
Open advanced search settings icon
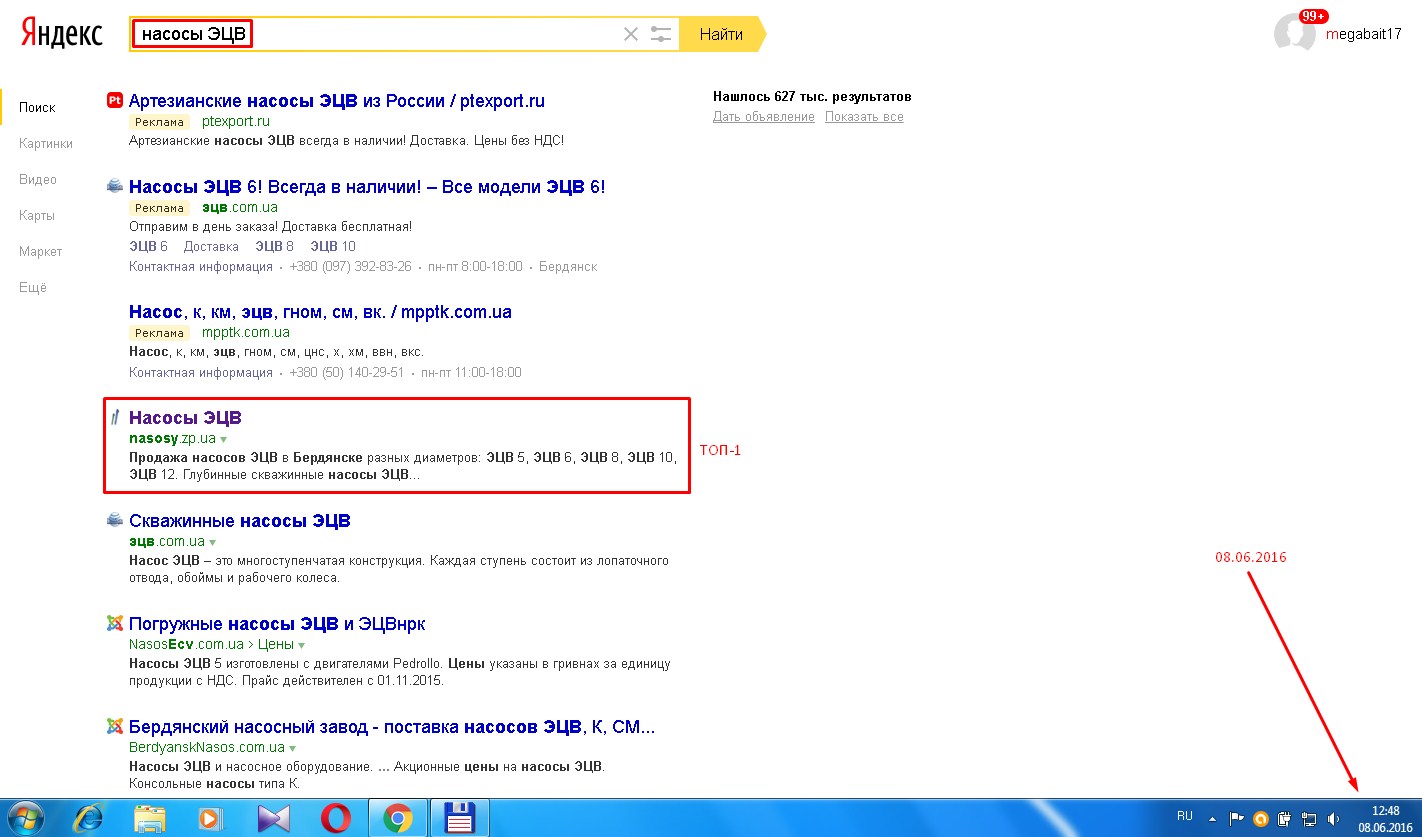tap(660, 34)
